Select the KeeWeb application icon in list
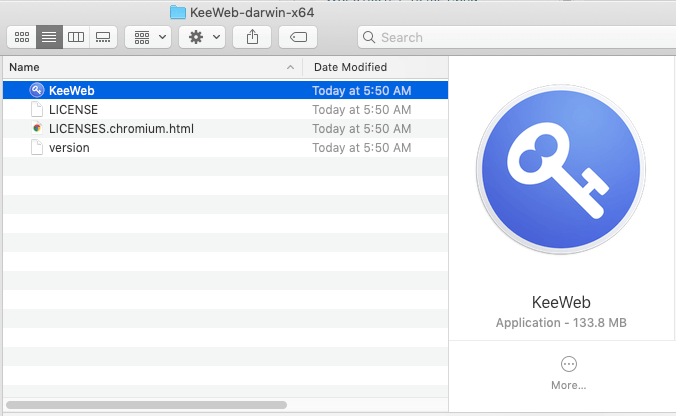This screenshot has height=416, width=676. coord(37,90)
